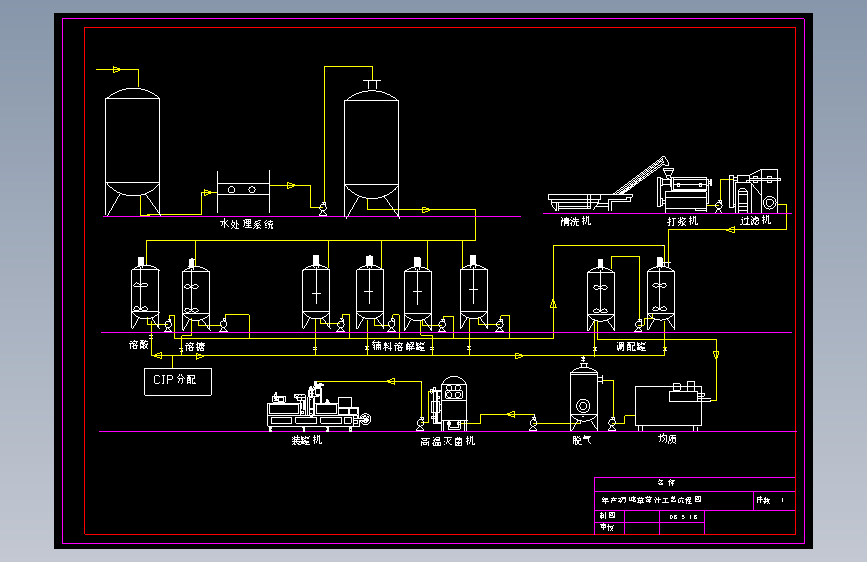
Task: Select the pump left of the sterilizer
Action: point(420,424)
